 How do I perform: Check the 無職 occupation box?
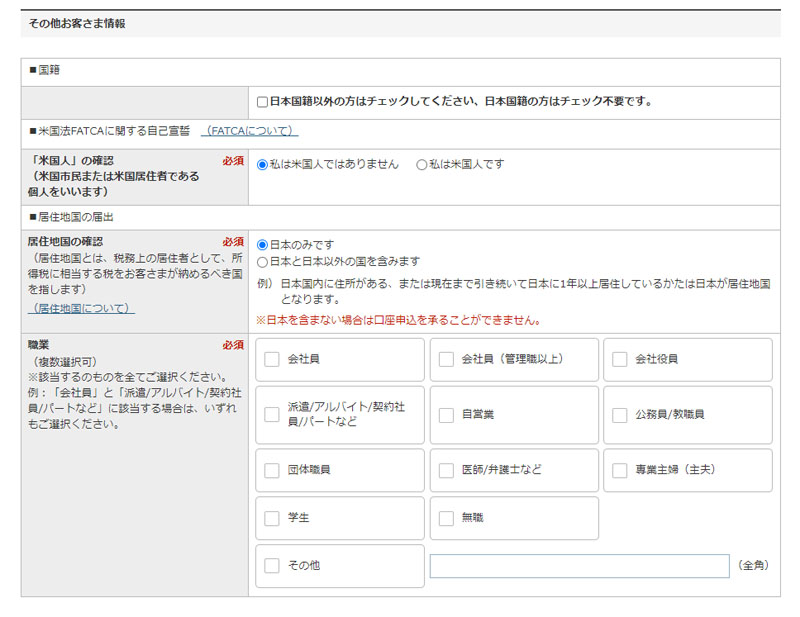pyautogui.click(x=446, y=518)
